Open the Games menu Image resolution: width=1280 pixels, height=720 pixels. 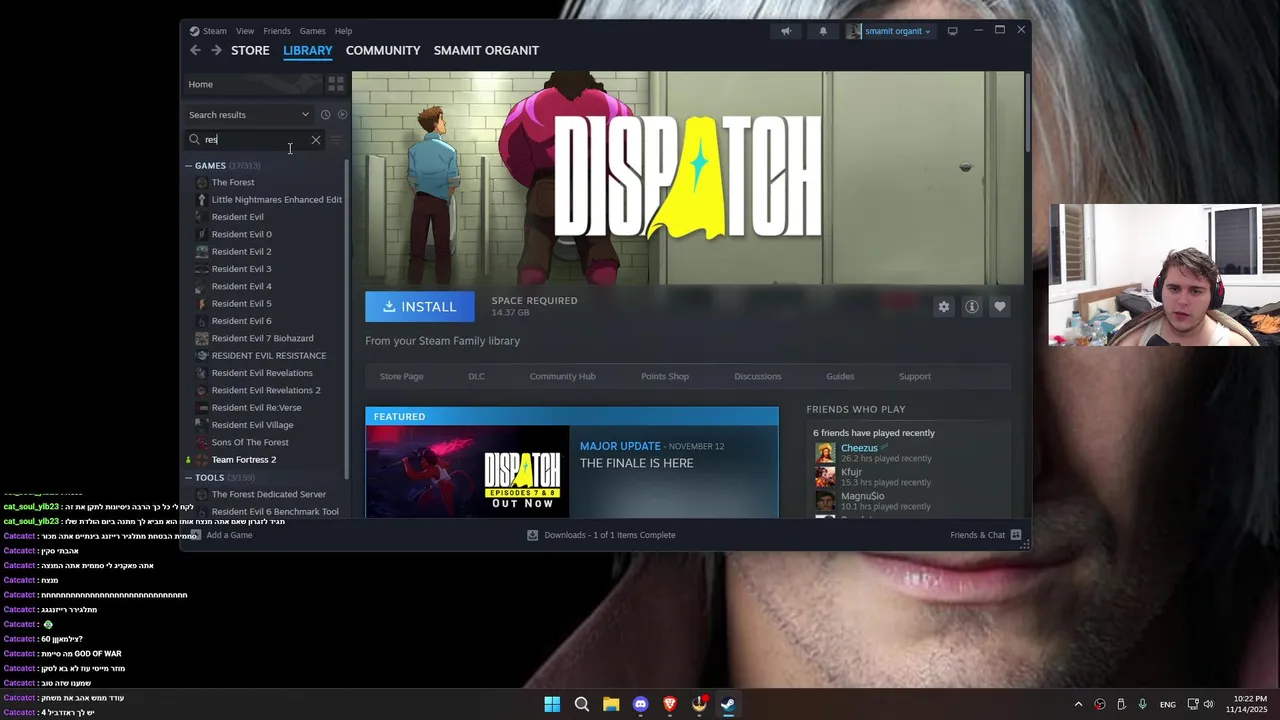click(312, 31)
